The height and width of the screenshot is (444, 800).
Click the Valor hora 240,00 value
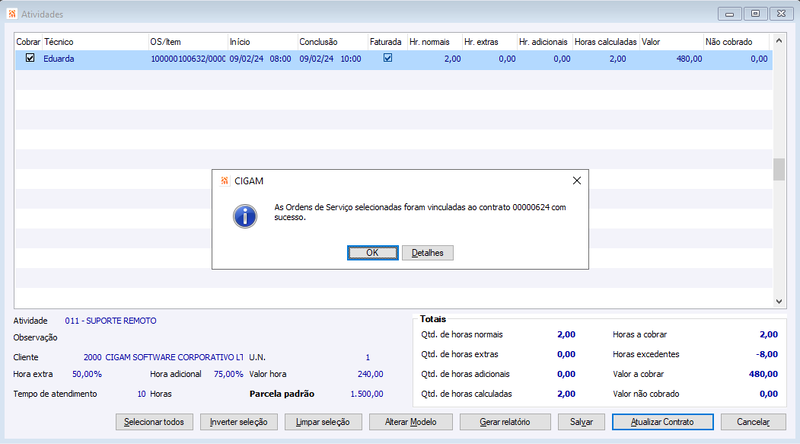pyautogui.click(x=370, y=374)
